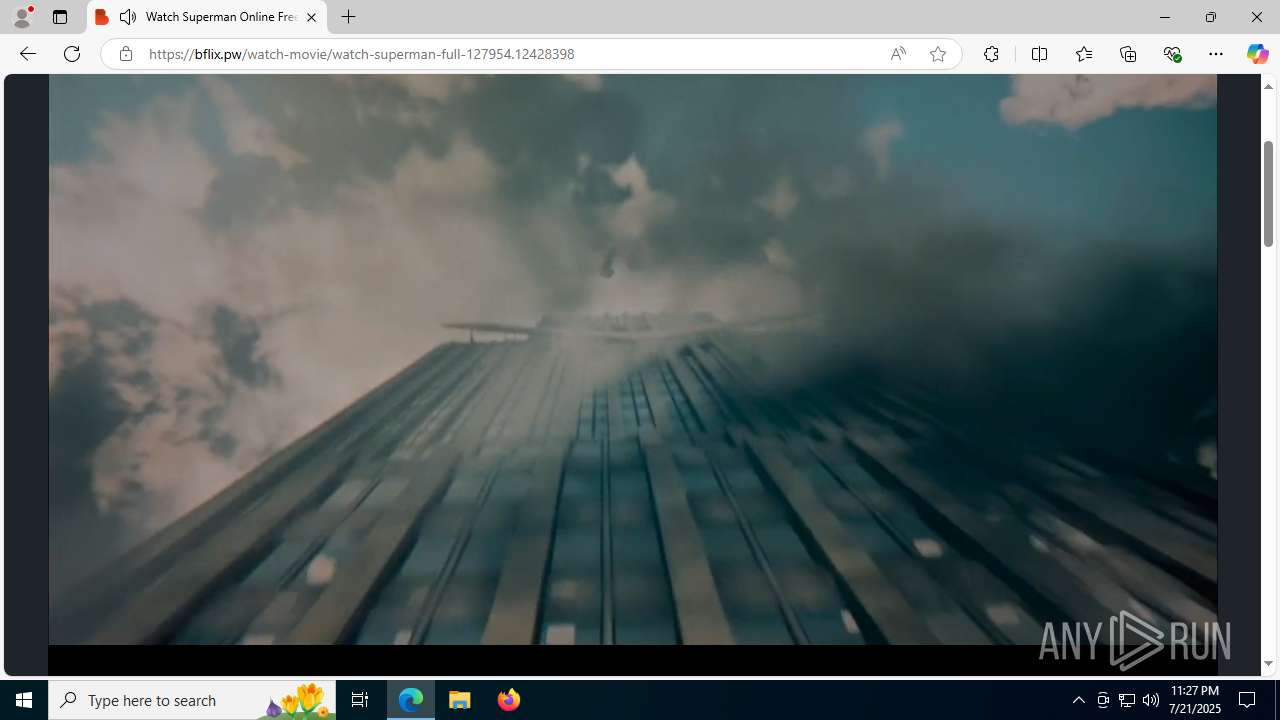
Task: Open the network status icon
Action: [x=1127, y=700]
